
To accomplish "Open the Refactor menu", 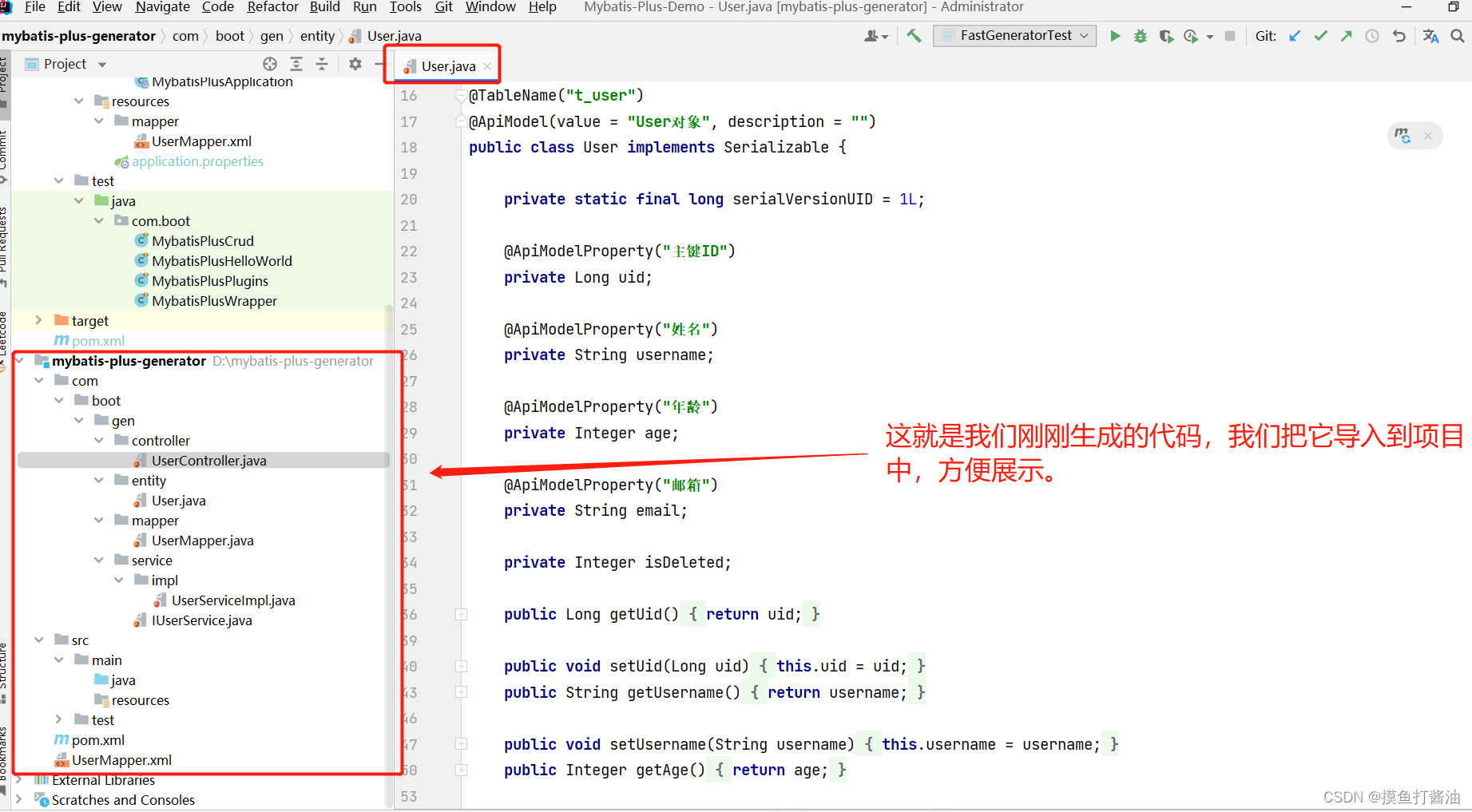I will tap(272, 7).
